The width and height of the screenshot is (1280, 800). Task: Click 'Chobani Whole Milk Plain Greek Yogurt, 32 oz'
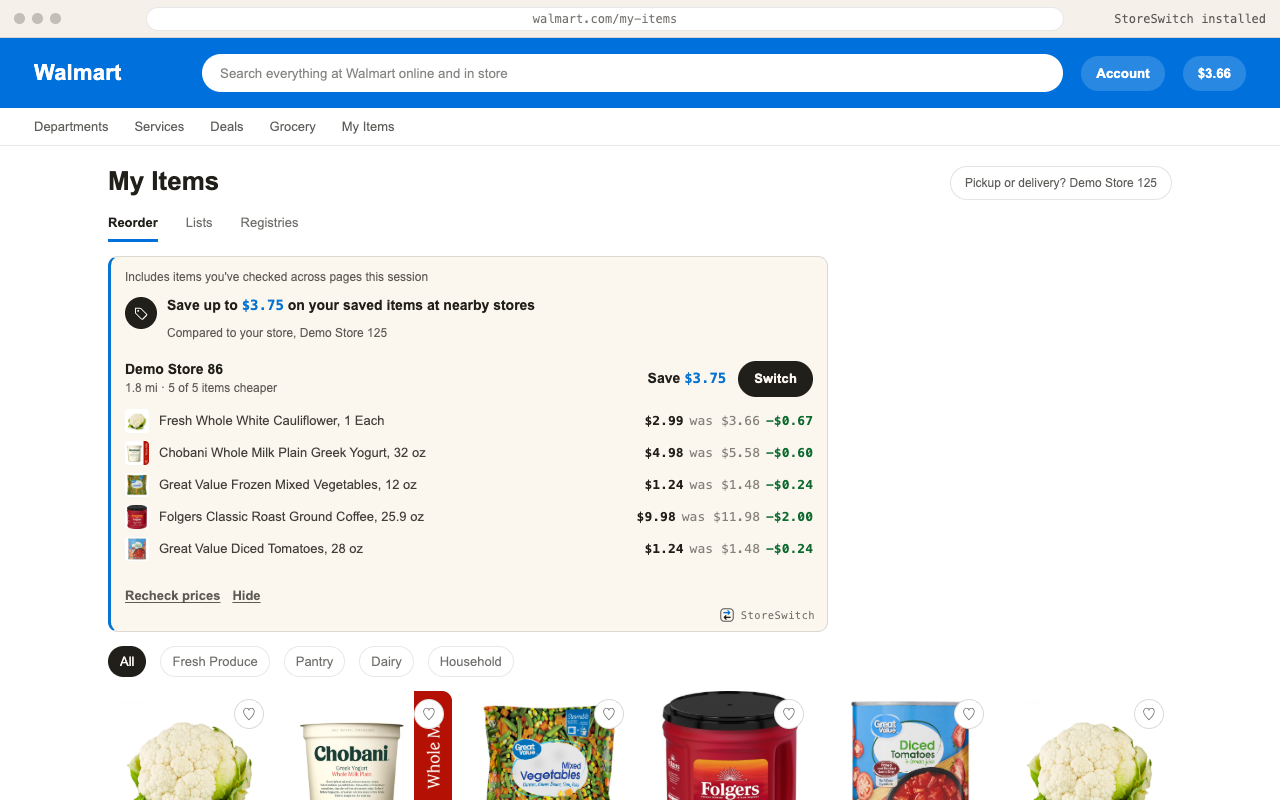(292, 453)
